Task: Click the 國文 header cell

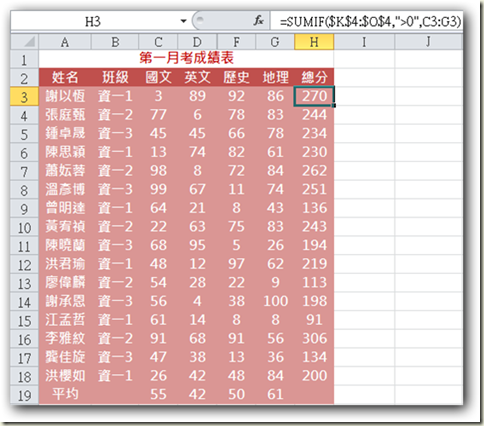Action: [158, 78]
